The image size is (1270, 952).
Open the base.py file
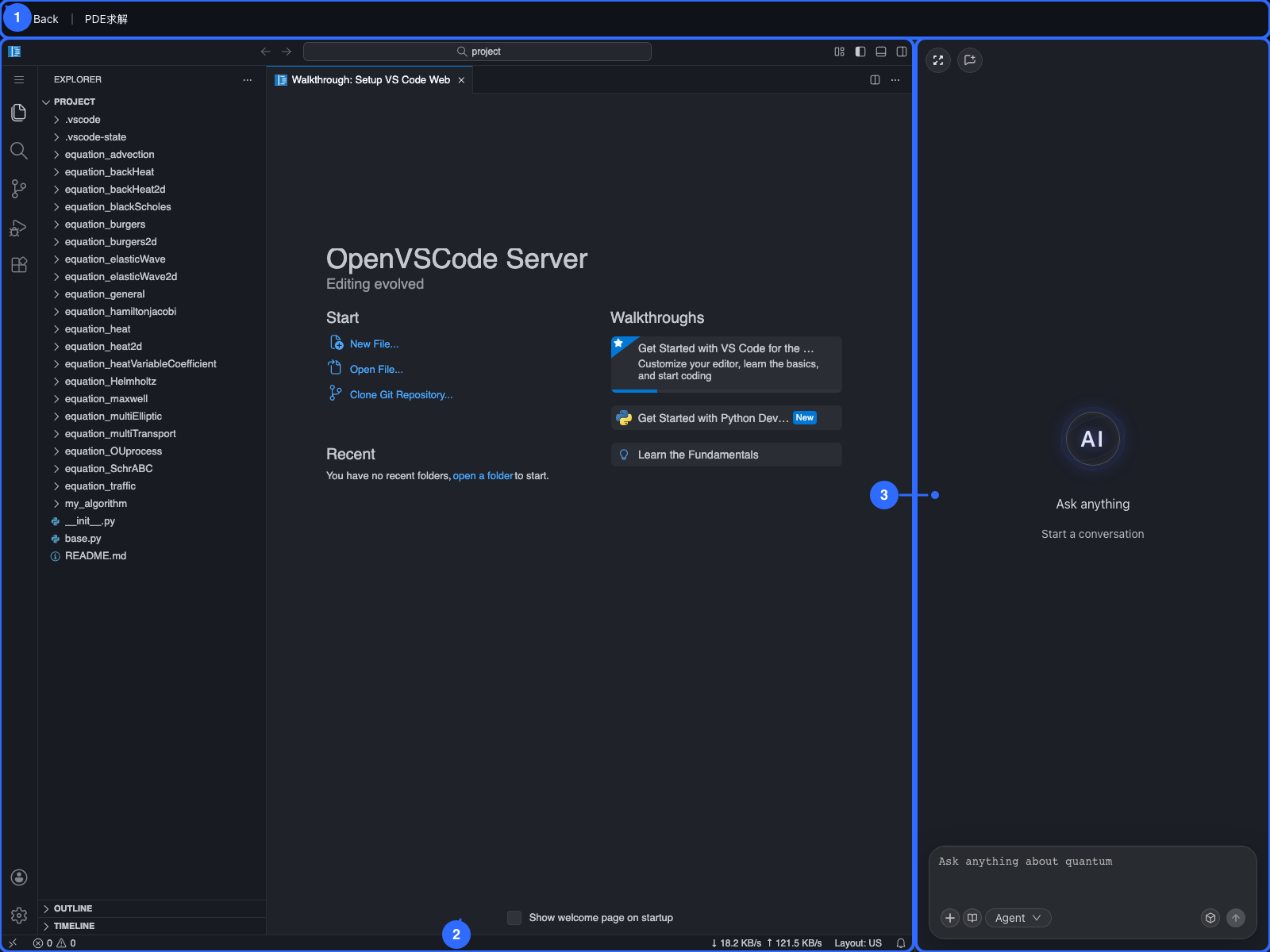(x=152, y=539)
